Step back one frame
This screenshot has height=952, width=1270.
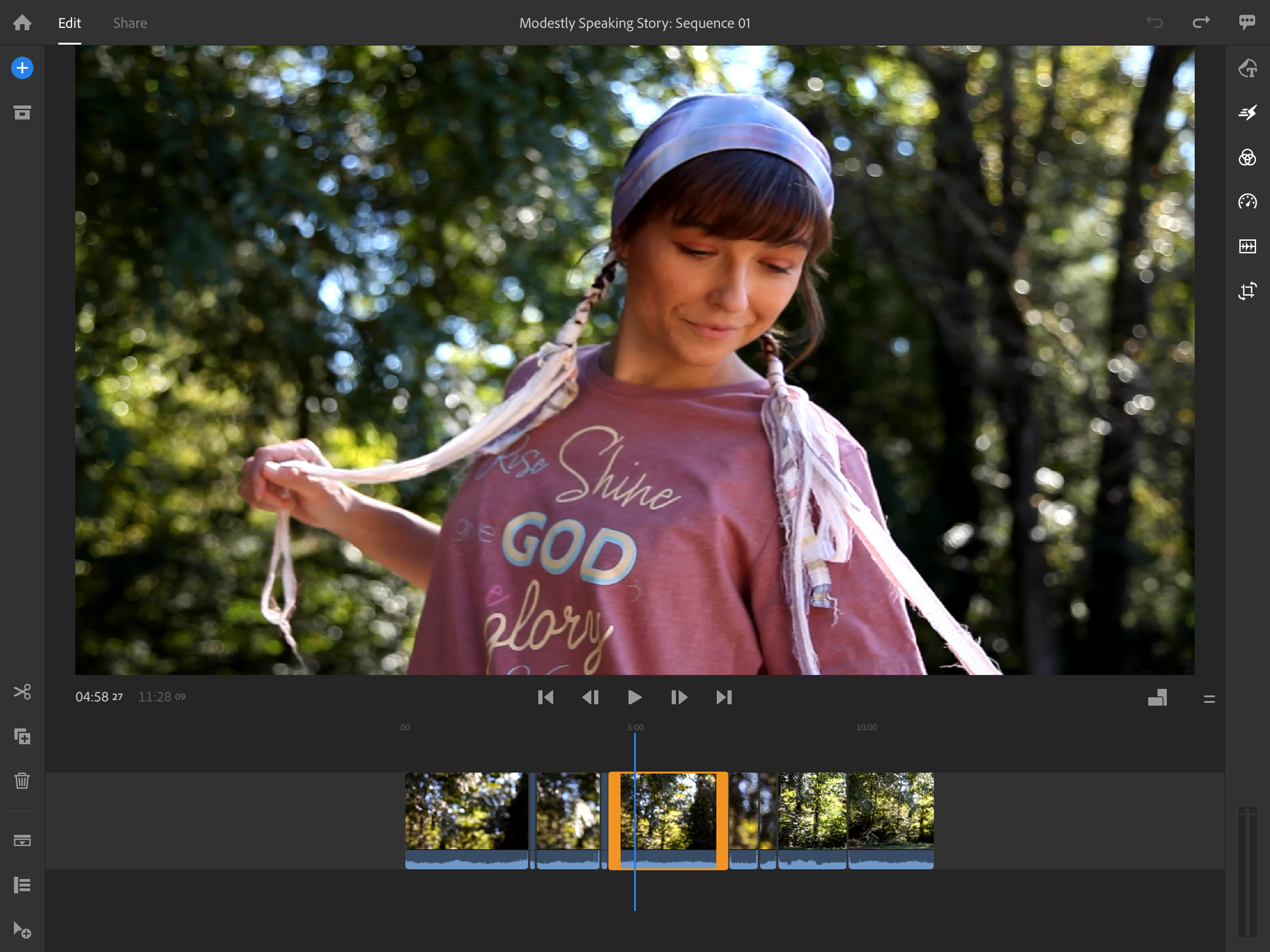(x=590, y=697)
